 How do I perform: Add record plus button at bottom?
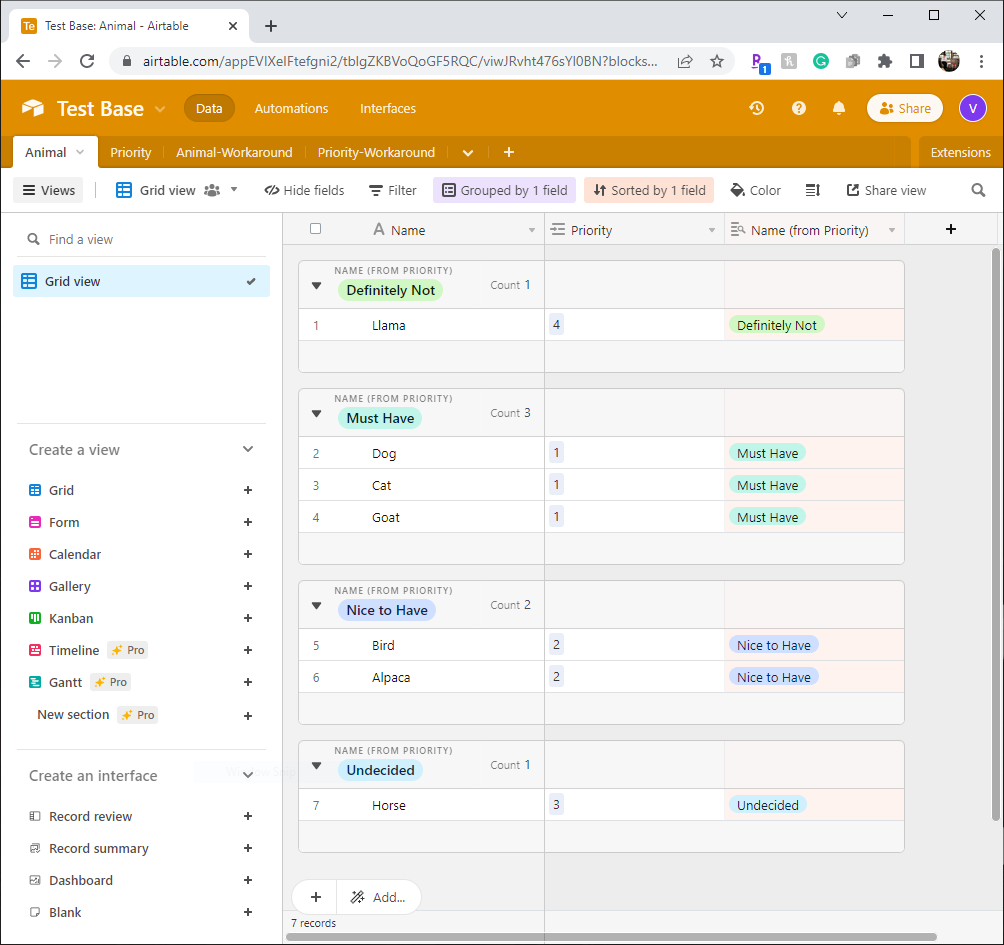[x=316, y=897]
